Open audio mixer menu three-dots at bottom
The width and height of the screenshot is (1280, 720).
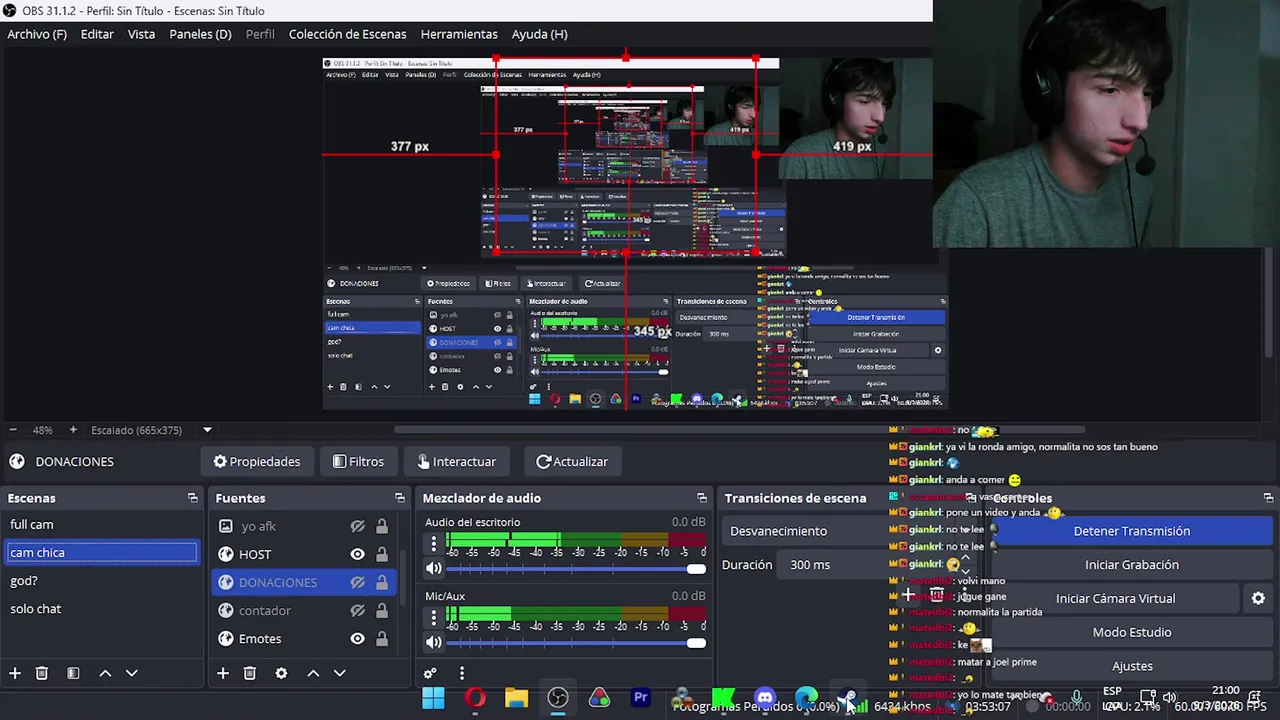461,673
